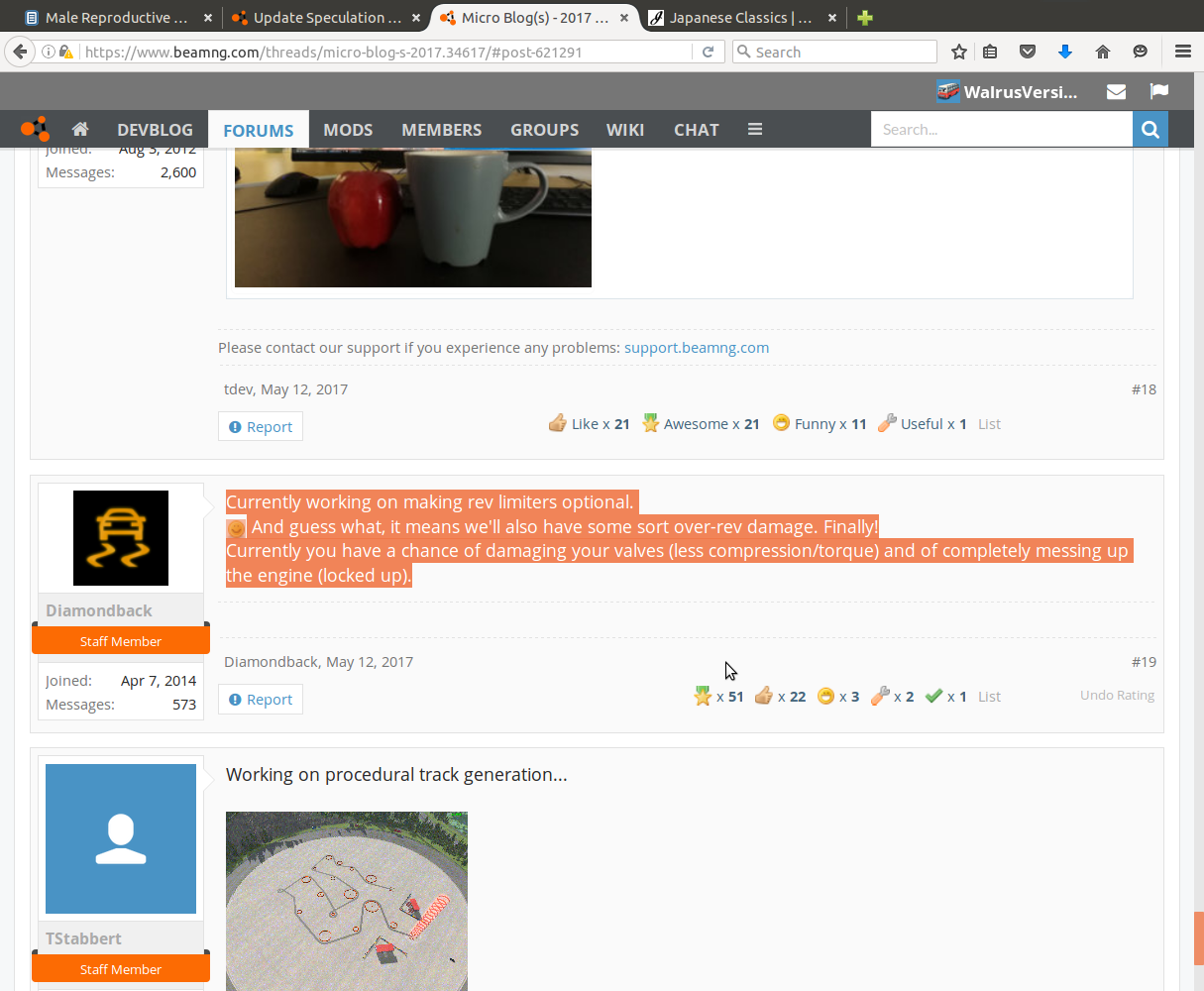Open new tab with green plus
This screenshot has height=991, width=1204.
pyautogui.click(x=865, y=17)
